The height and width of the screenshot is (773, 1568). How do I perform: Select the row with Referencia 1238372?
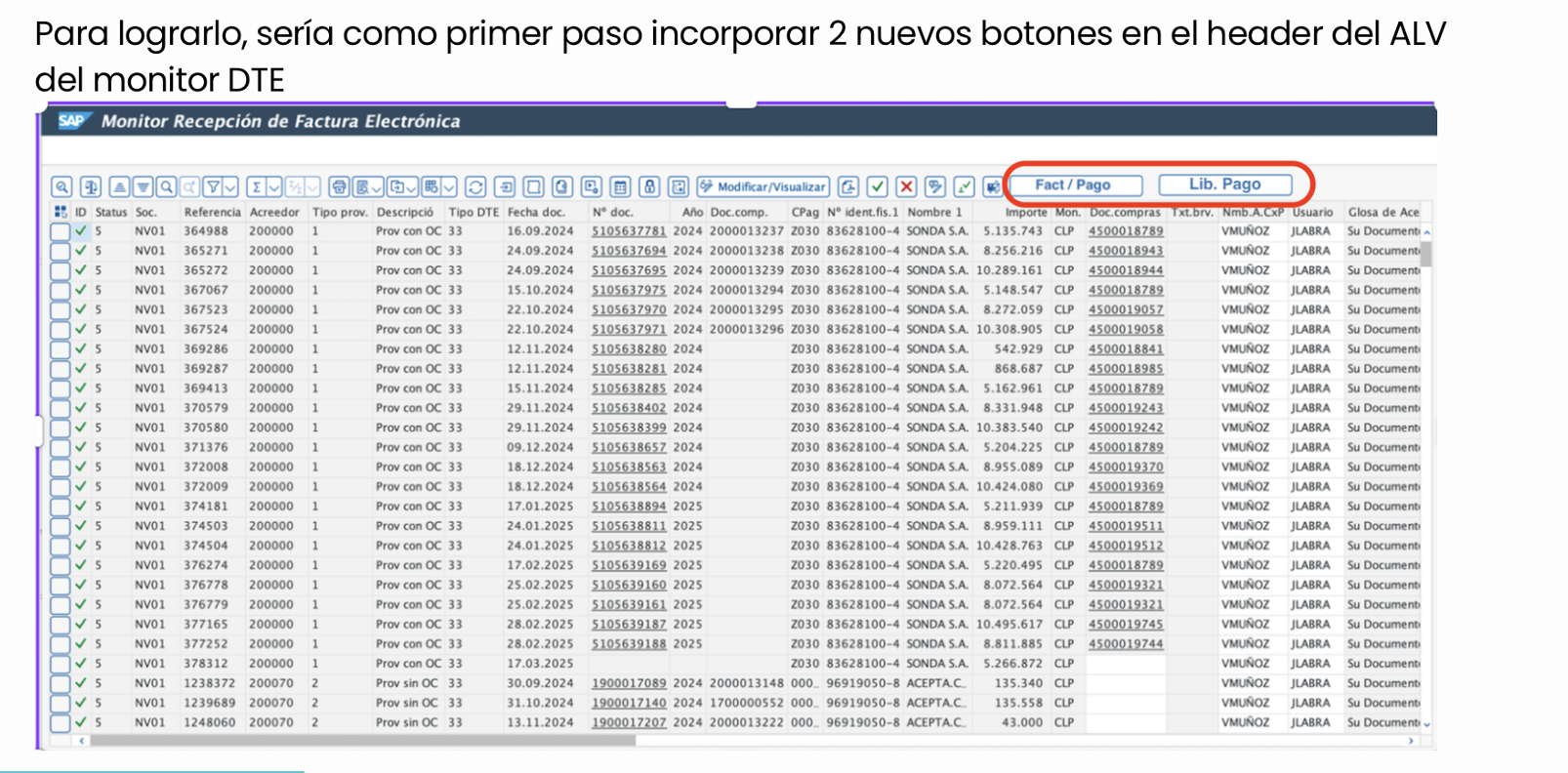pos(60,683)
